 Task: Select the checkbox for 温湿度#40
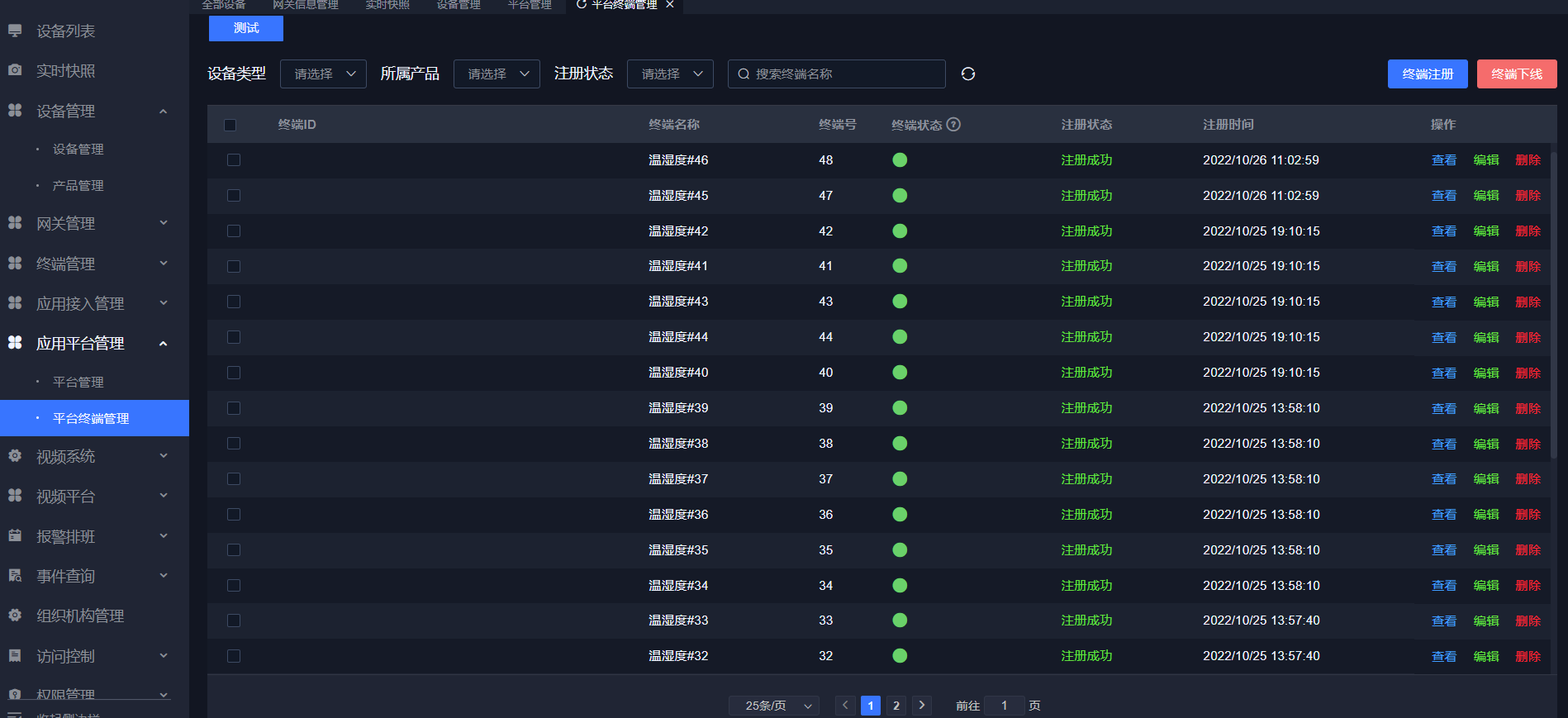[x=234, y=373]
